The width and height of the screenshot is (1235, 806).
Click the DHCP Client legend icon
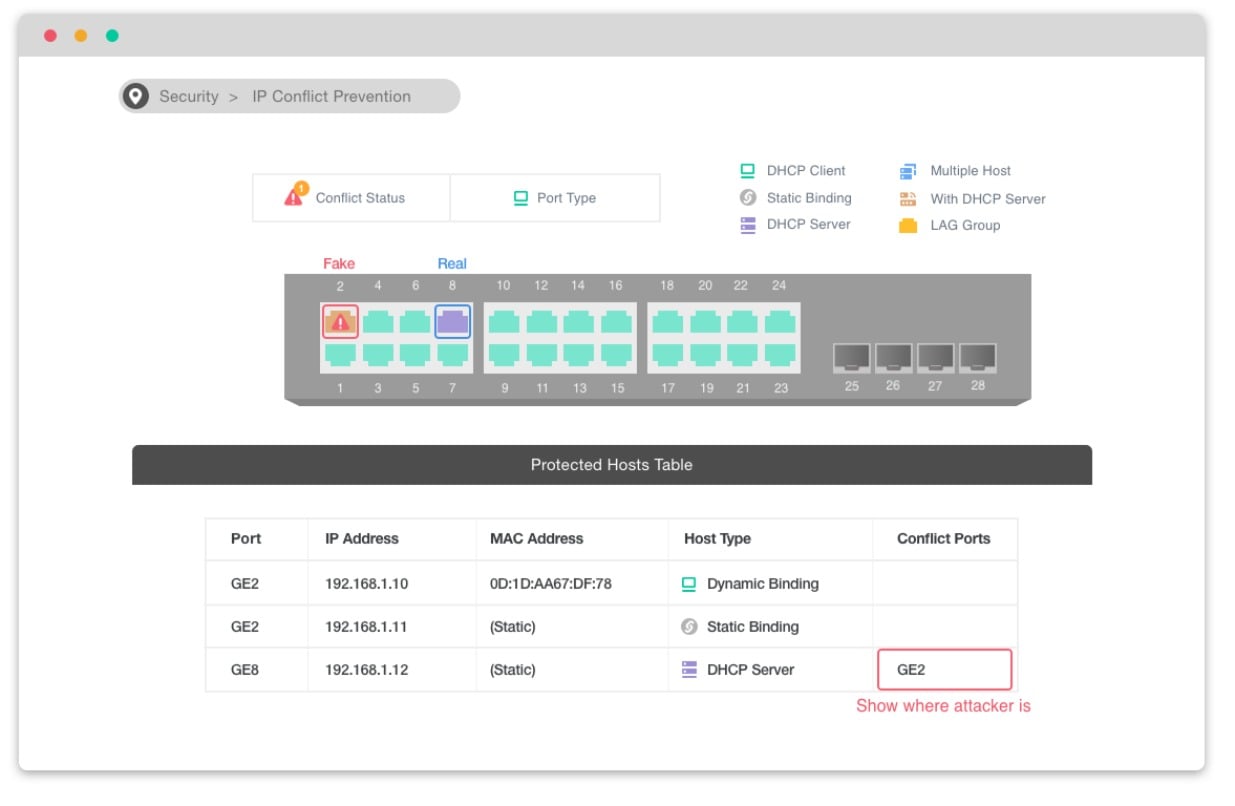[747, 171]
